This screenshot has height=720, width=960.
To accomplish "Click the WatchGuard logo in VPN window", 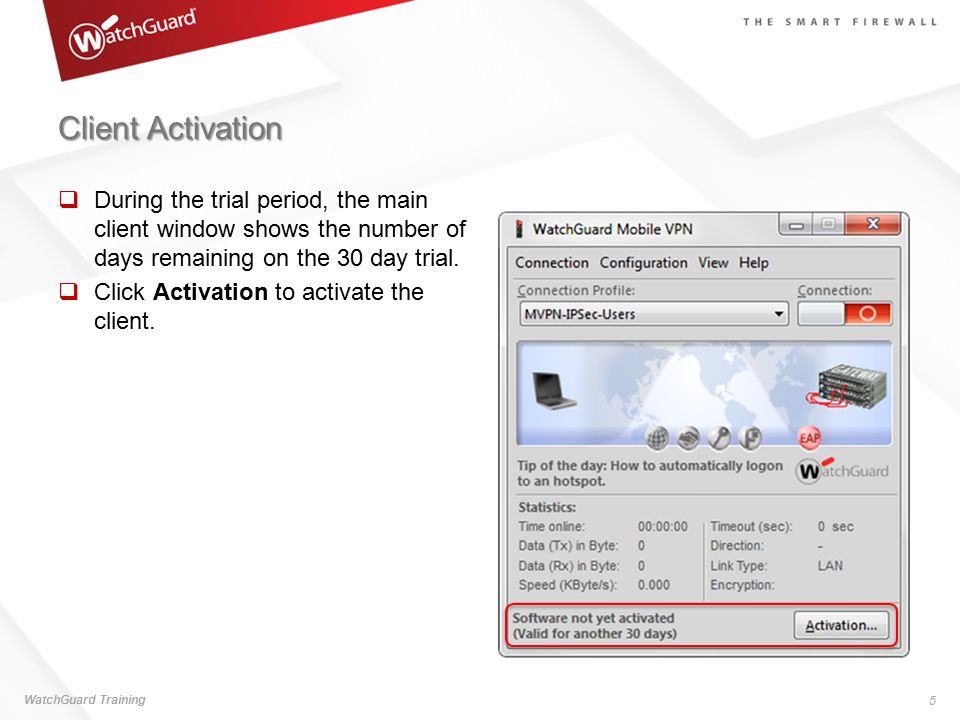I will [x=842, y=470].
